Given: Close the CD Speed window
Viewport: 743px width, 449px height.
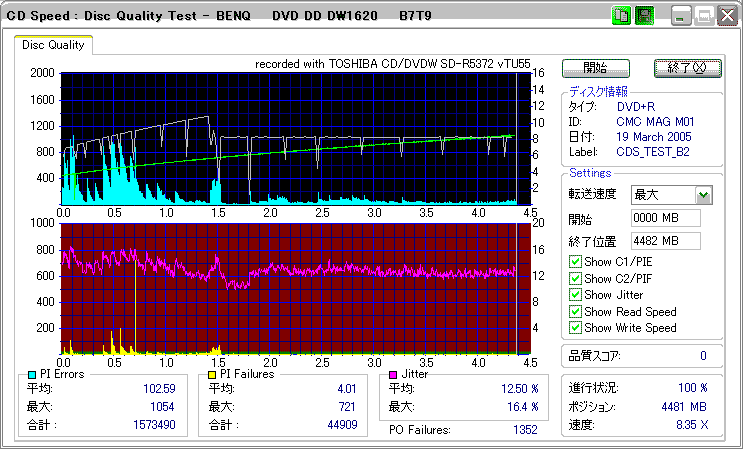Looking at the screenshot, I should [x=727, y=17].
